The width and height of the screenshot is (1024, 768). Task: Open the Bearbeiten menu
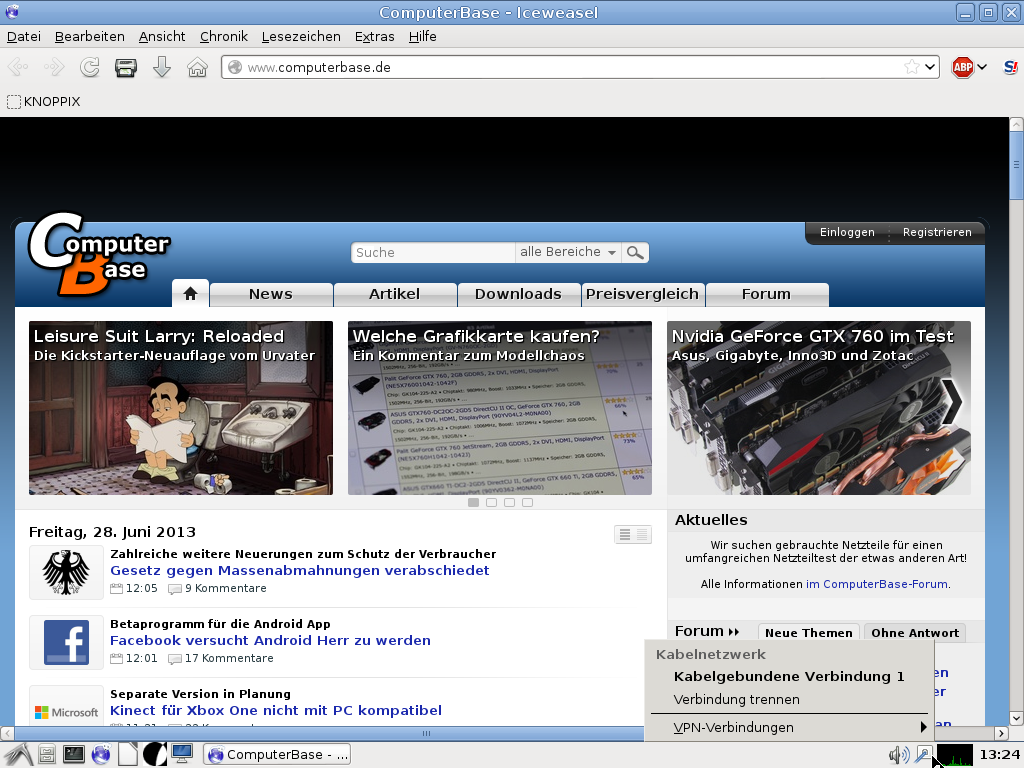(x=89, y=37)
